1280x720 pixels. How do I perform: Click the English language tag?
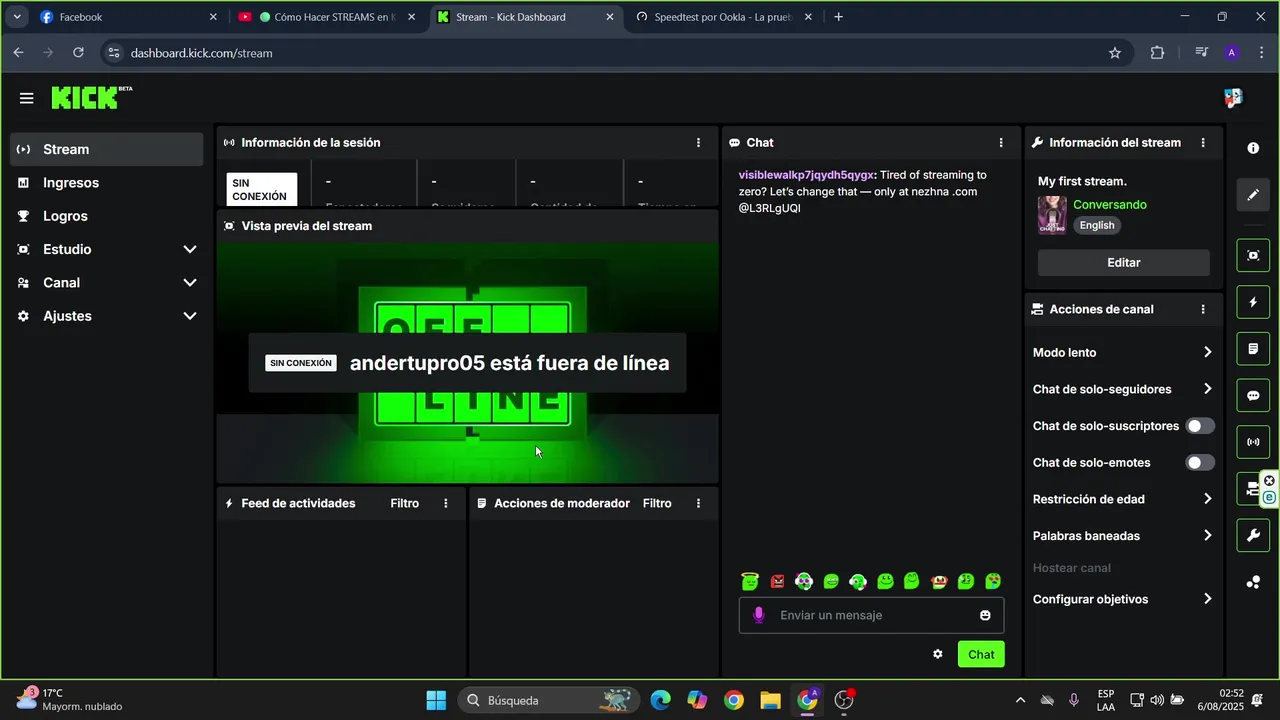coord(1097,225)
